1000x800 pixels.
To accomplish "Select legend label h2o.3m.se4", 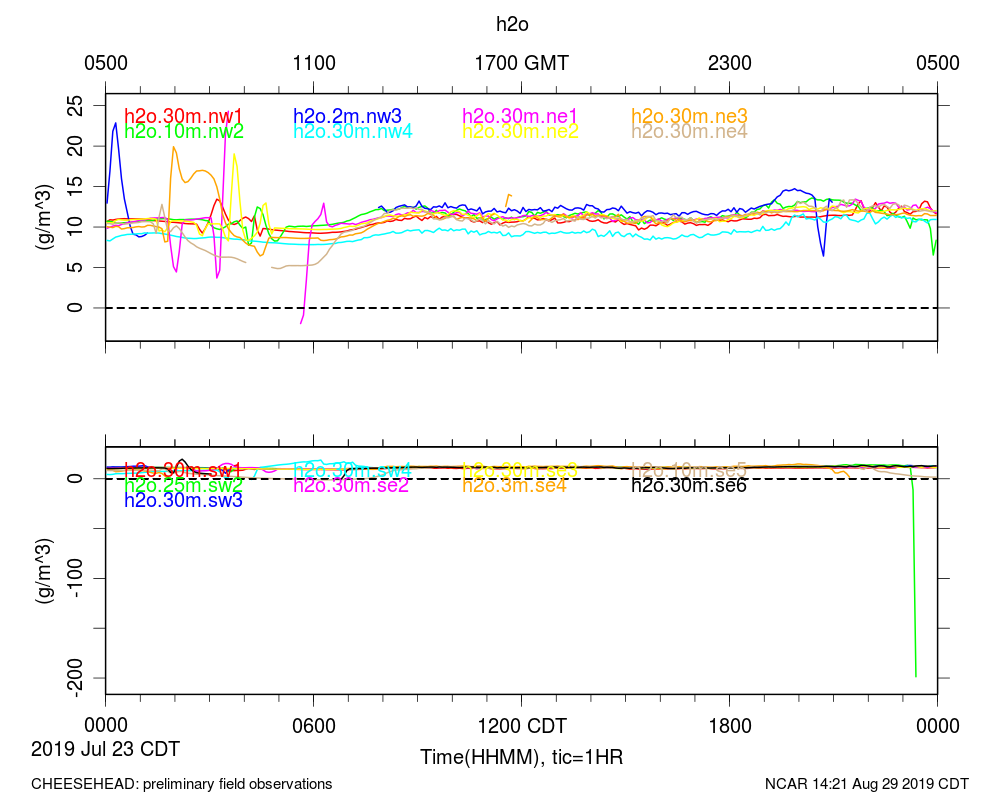I will [x=515, y=485].
